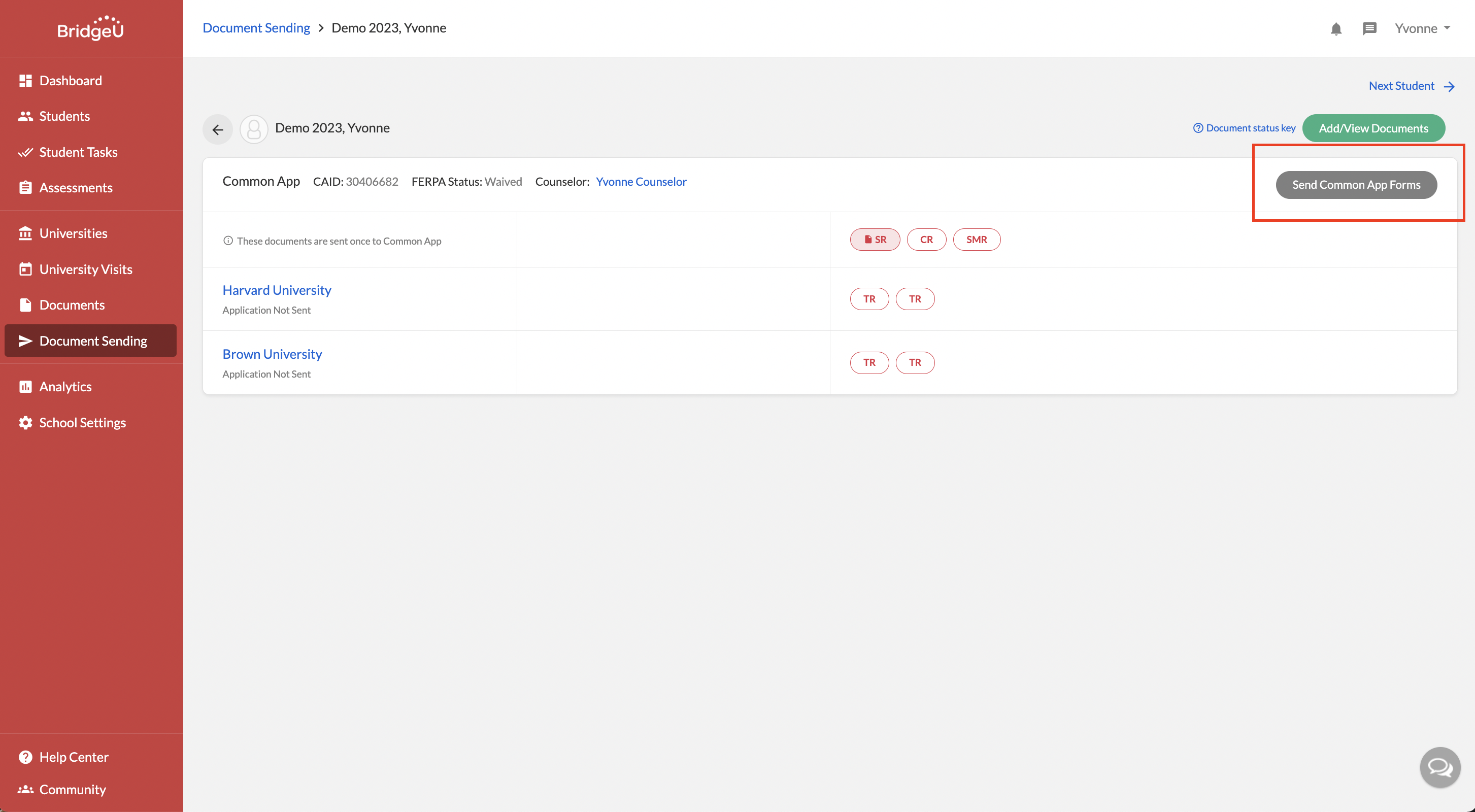1475x812 pixels.
Task: Click CAID number 30406682
Action: click(372, 182)
